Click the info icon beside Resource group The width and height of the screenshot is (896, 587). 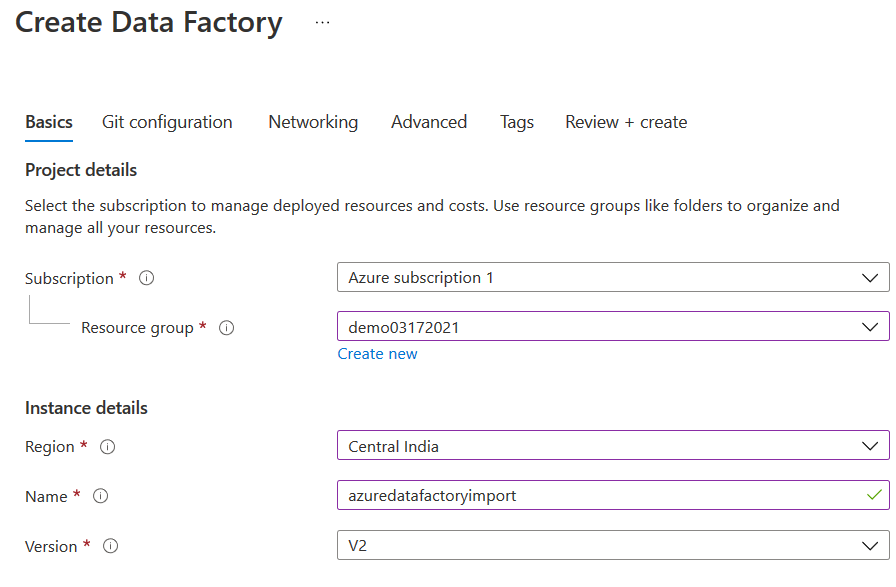click(226, 328)
